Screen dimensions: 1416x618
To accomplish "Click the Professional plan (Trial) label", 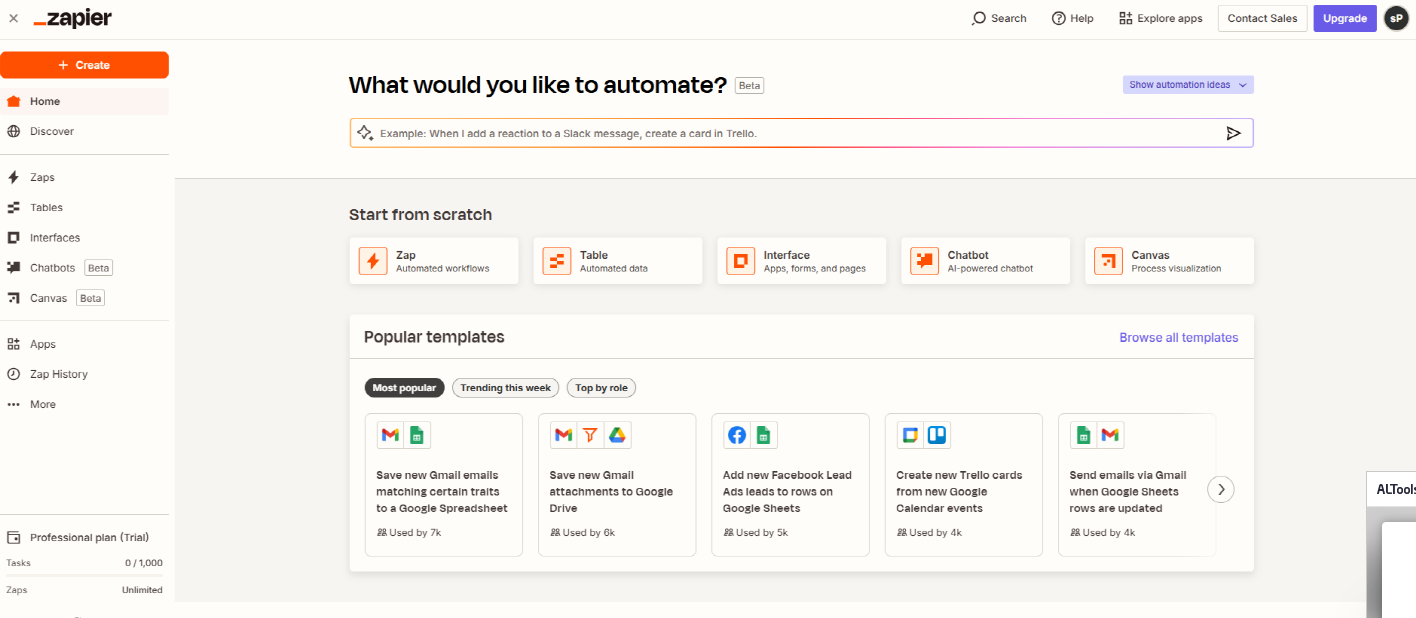I will tap(89, 537).
